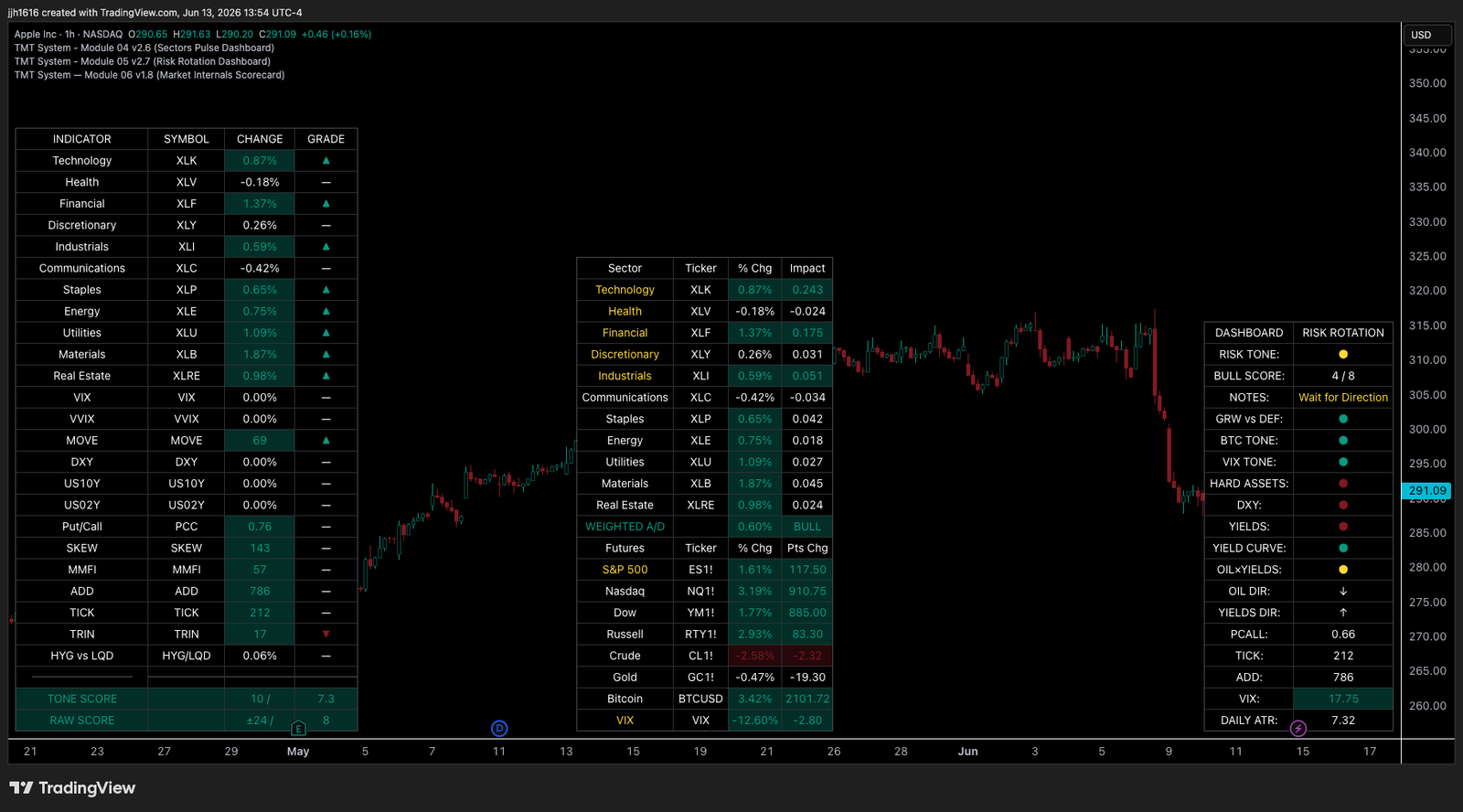Click the BULL cell in weighted A/D row
The image size is (1463, 812).
pos(807,527)
